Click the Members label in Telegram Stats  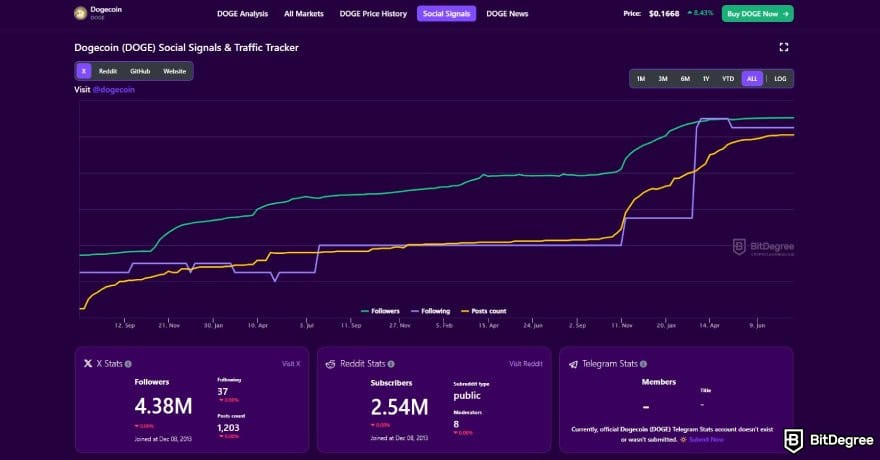click(659, 382)
